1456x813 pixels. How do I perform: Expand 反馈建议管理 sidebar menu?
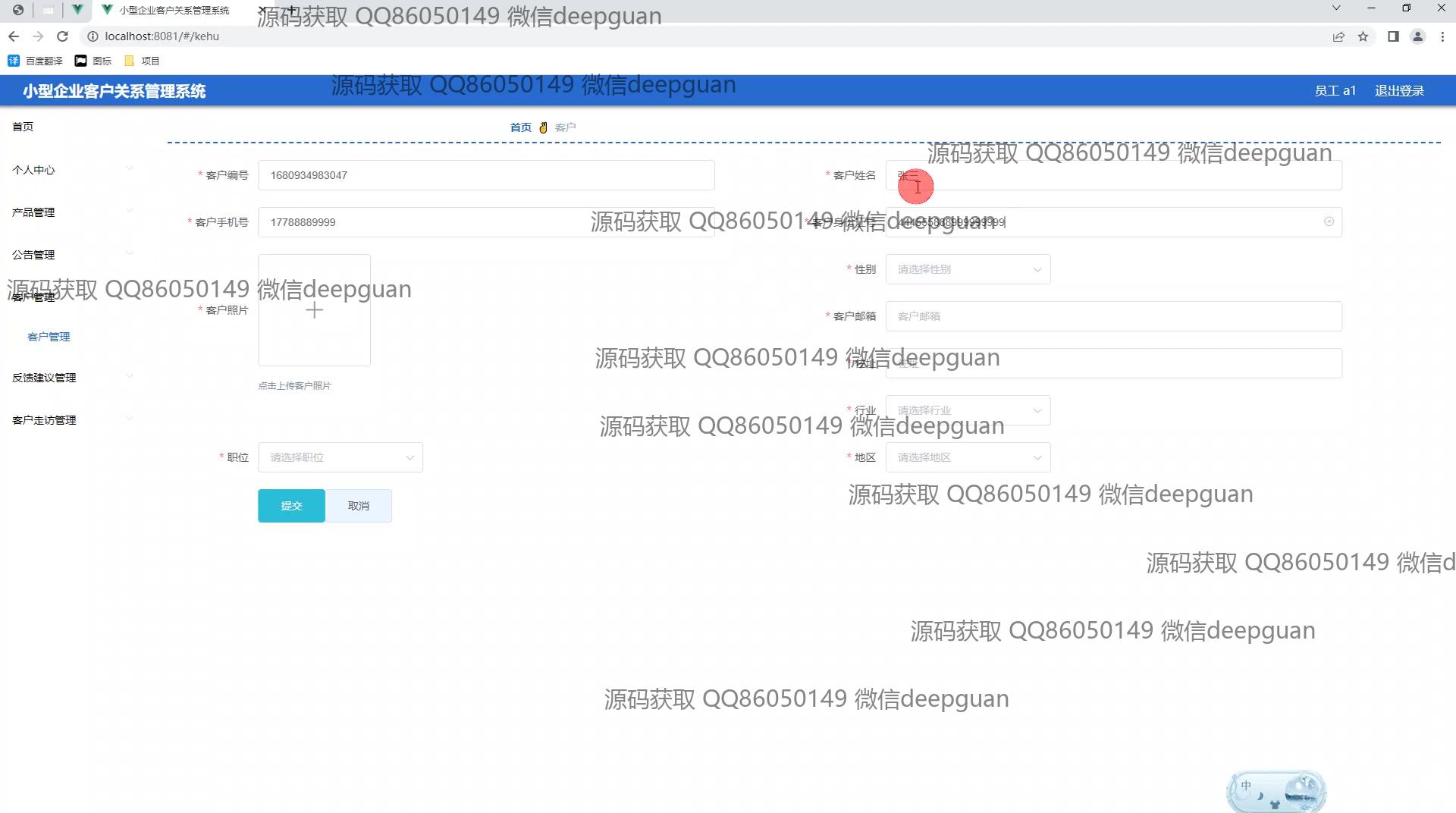click(x=44, y=378)
